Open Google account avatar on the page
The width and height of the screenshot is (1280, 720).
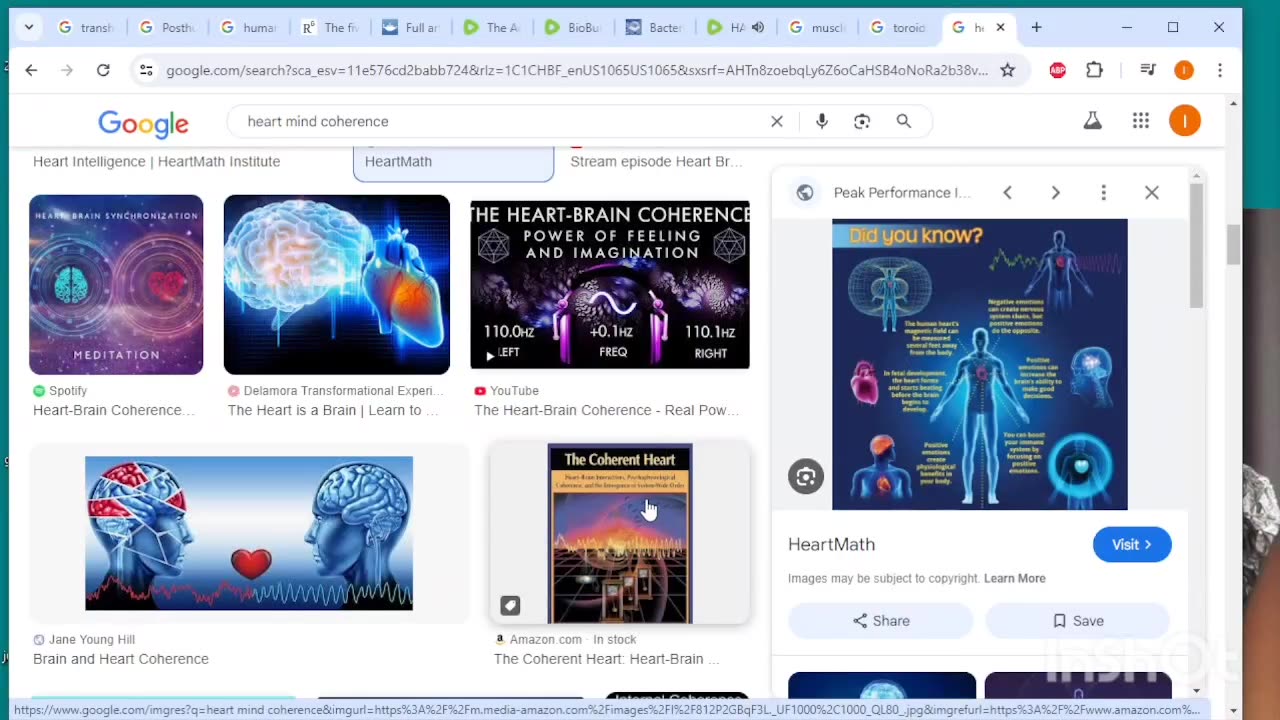1185,121
